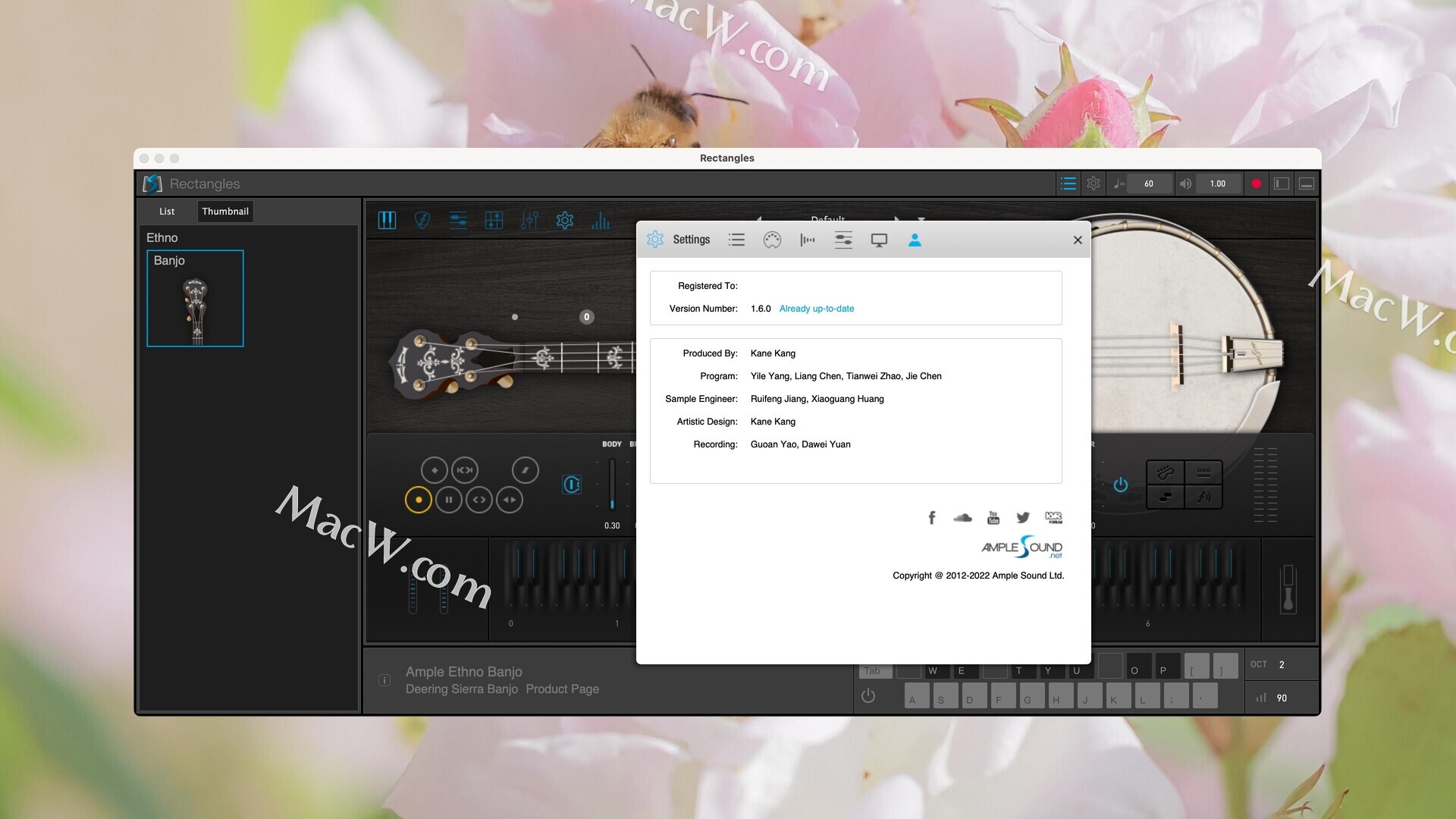
Task: Open the preset dropdown arrow
Action: coord(921,219)
